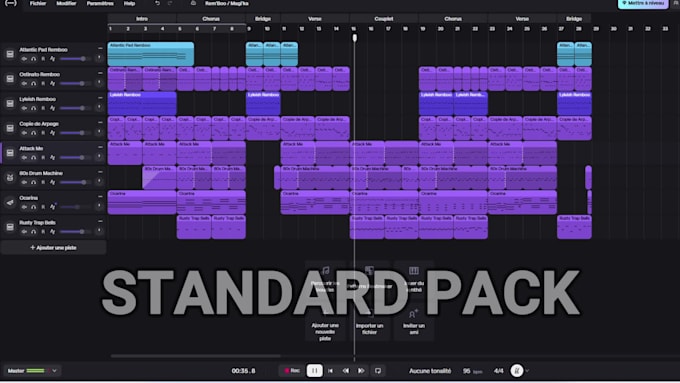Open options menu of Atlantic Pad Remboo track

100,49
